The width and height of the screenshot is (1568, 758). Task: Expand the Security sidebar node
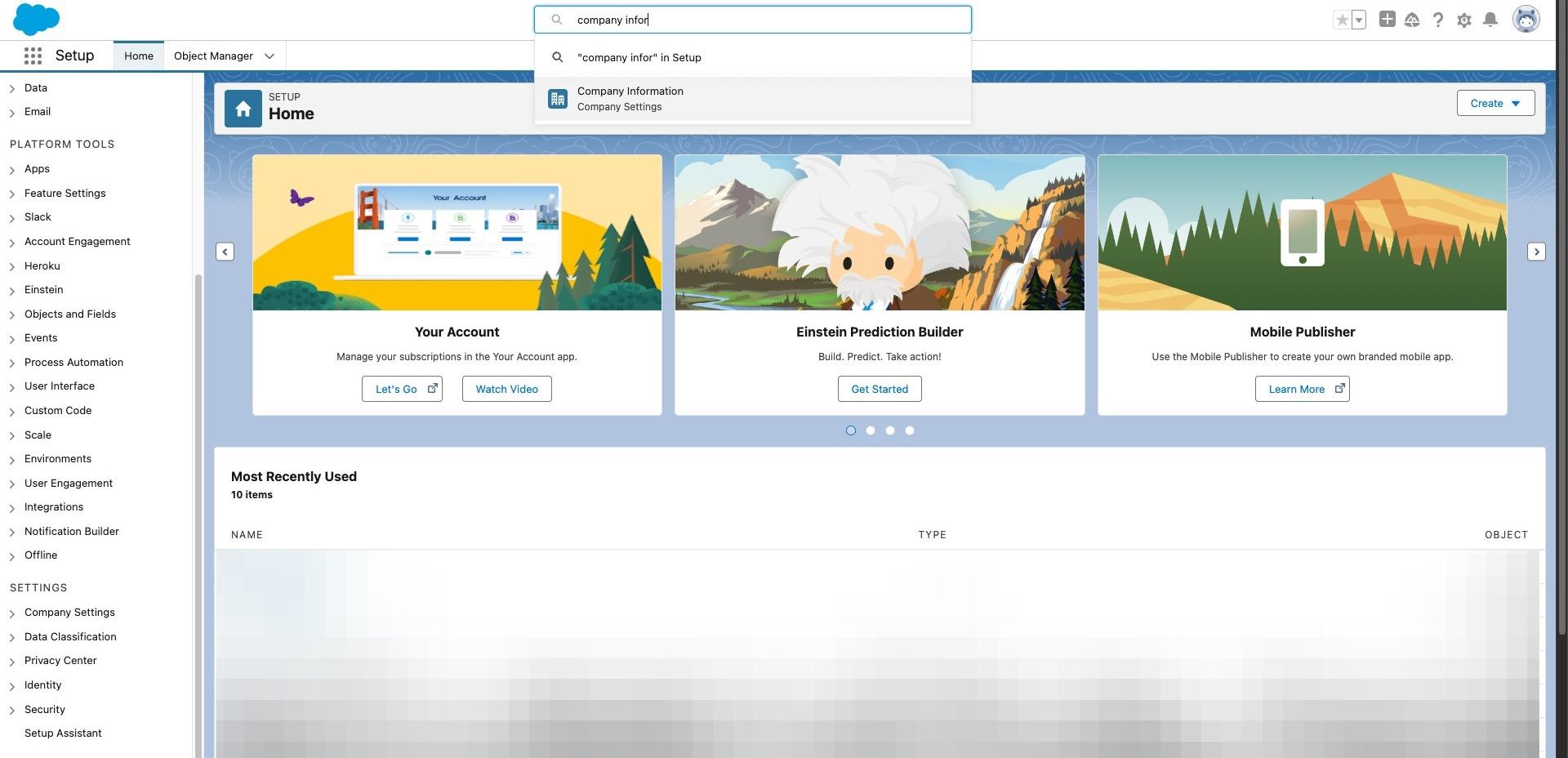[12, 711]
